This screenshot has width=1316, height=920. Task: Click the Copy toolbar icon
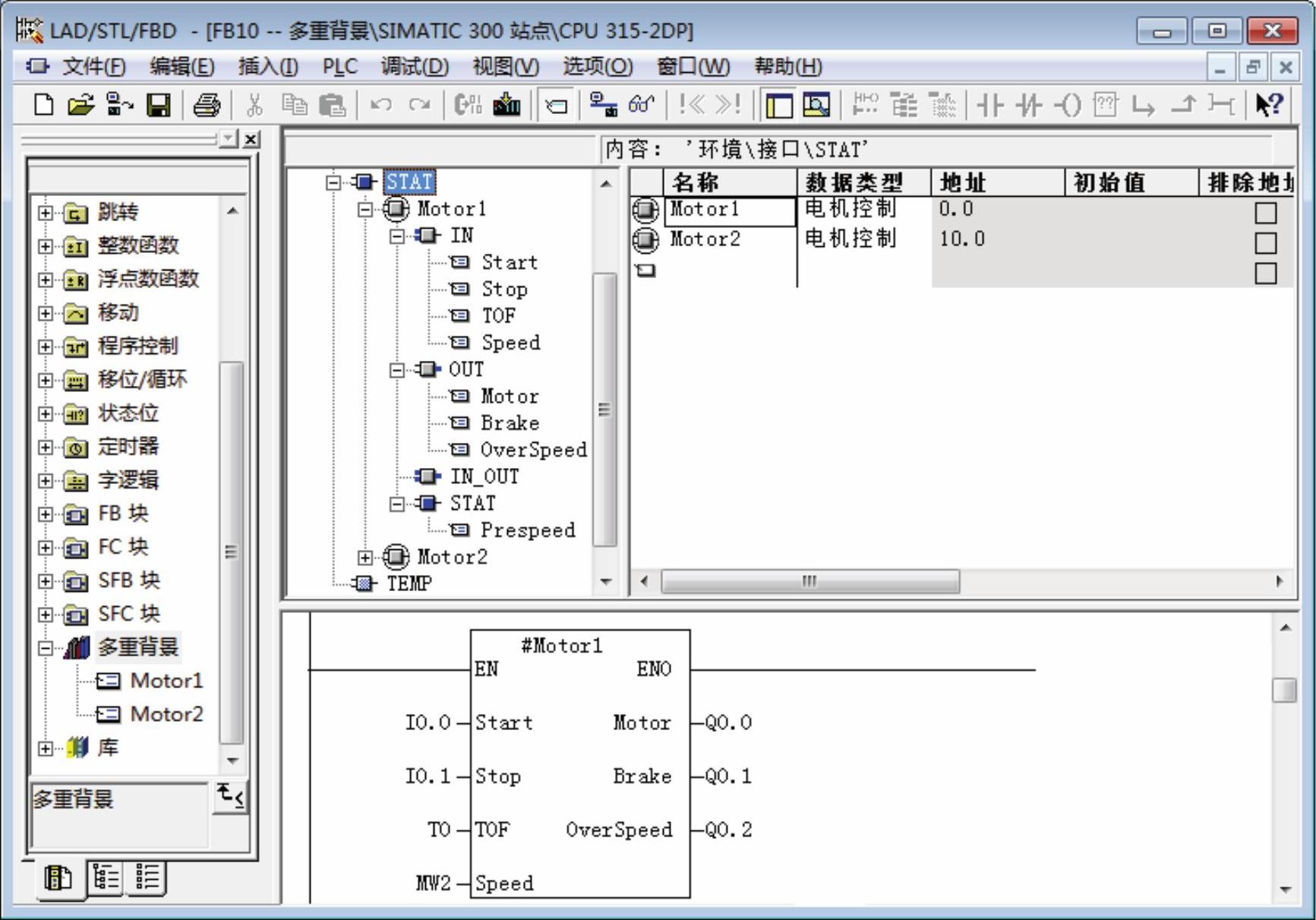point(294,105)
